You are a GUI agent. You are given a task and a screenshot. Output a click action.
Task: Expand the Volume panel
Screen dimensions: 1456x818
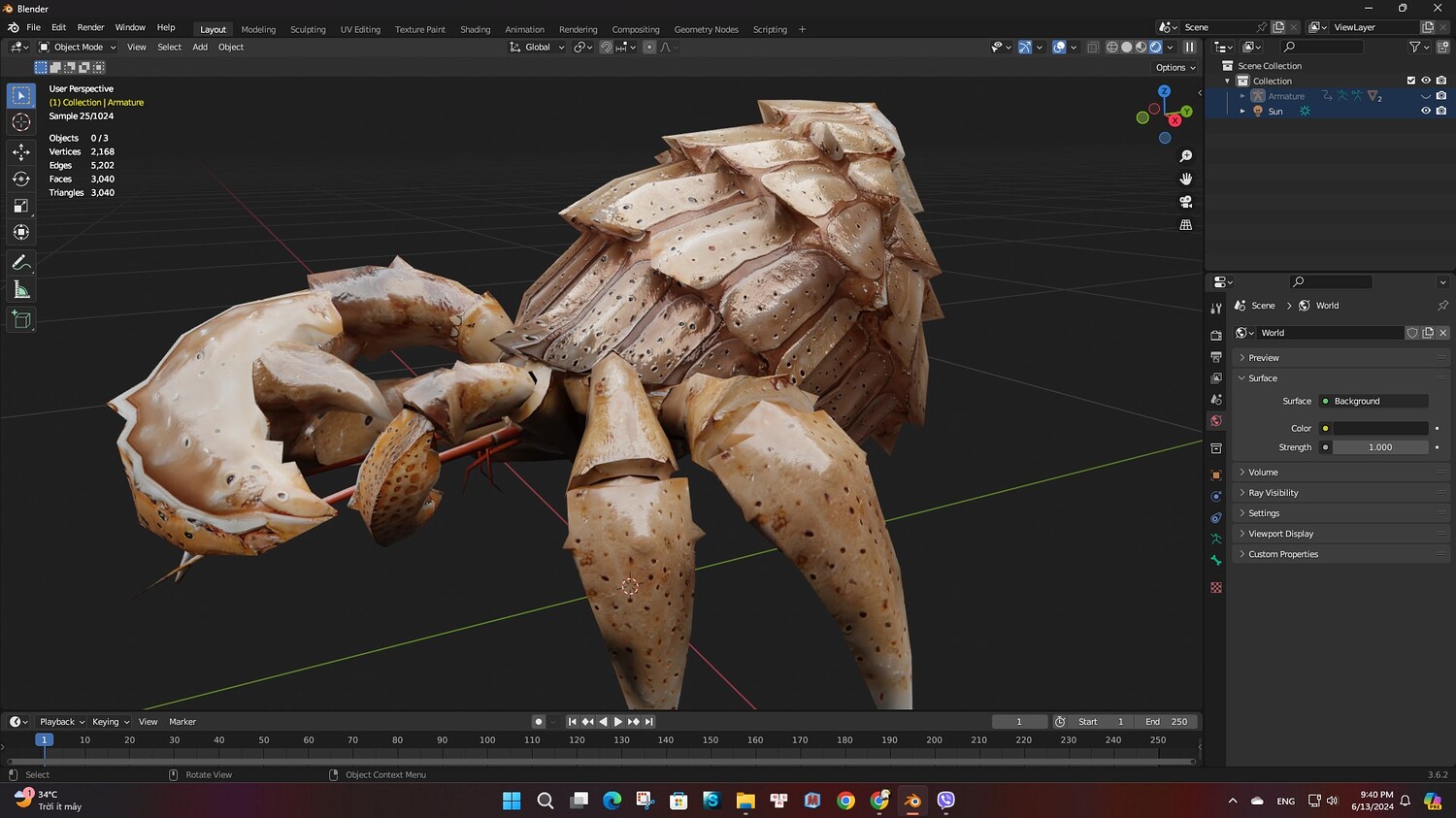tap(1263, 473)
